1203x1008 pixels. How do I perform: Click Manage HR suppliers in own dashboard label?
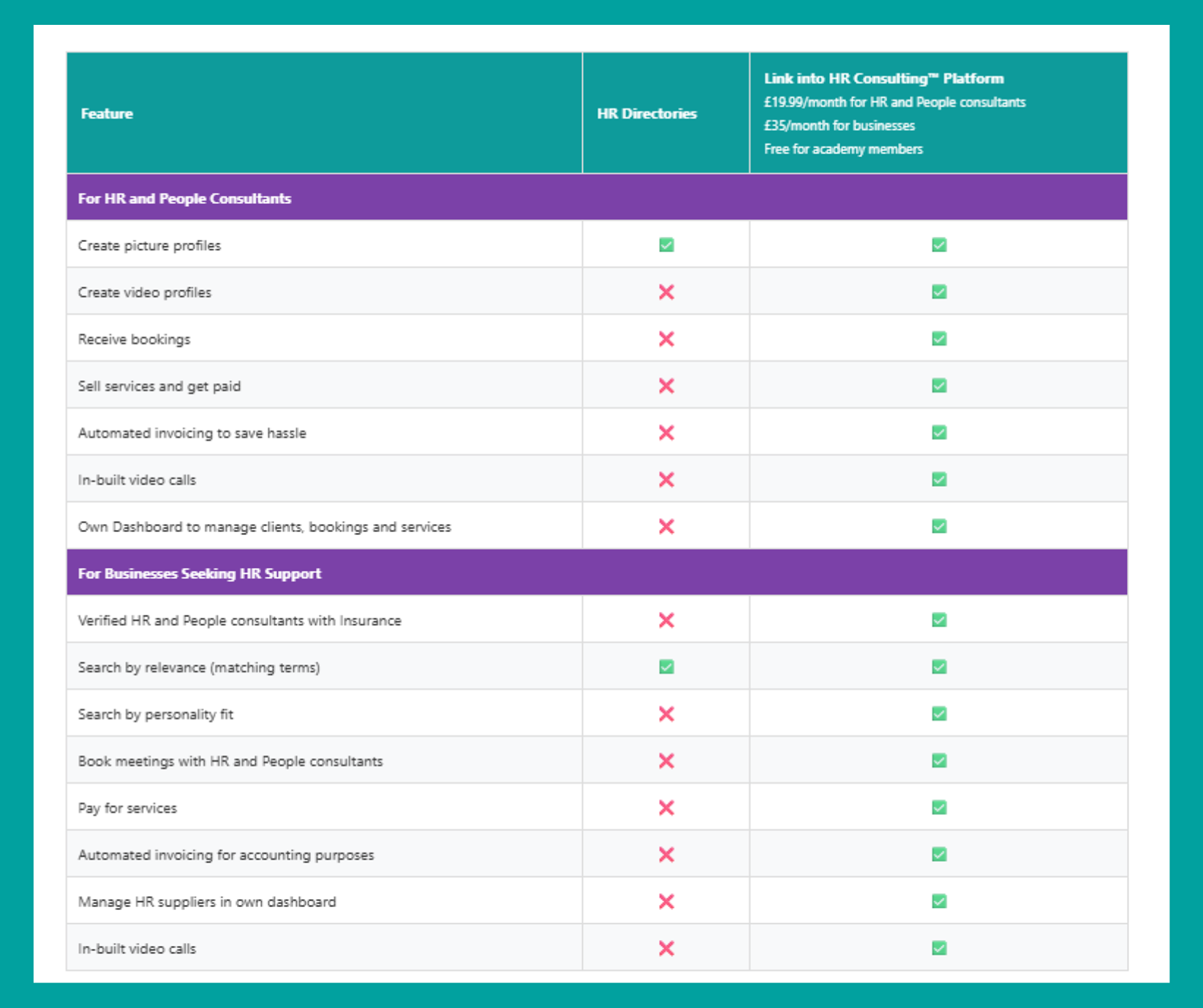point(207,901)
